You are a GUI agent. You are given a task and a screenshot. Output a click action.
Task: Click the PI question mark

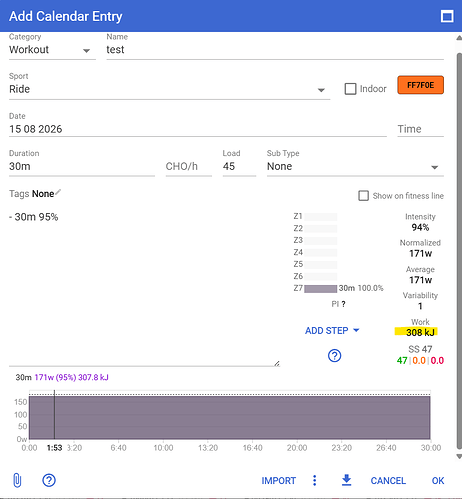pos(343,304)
